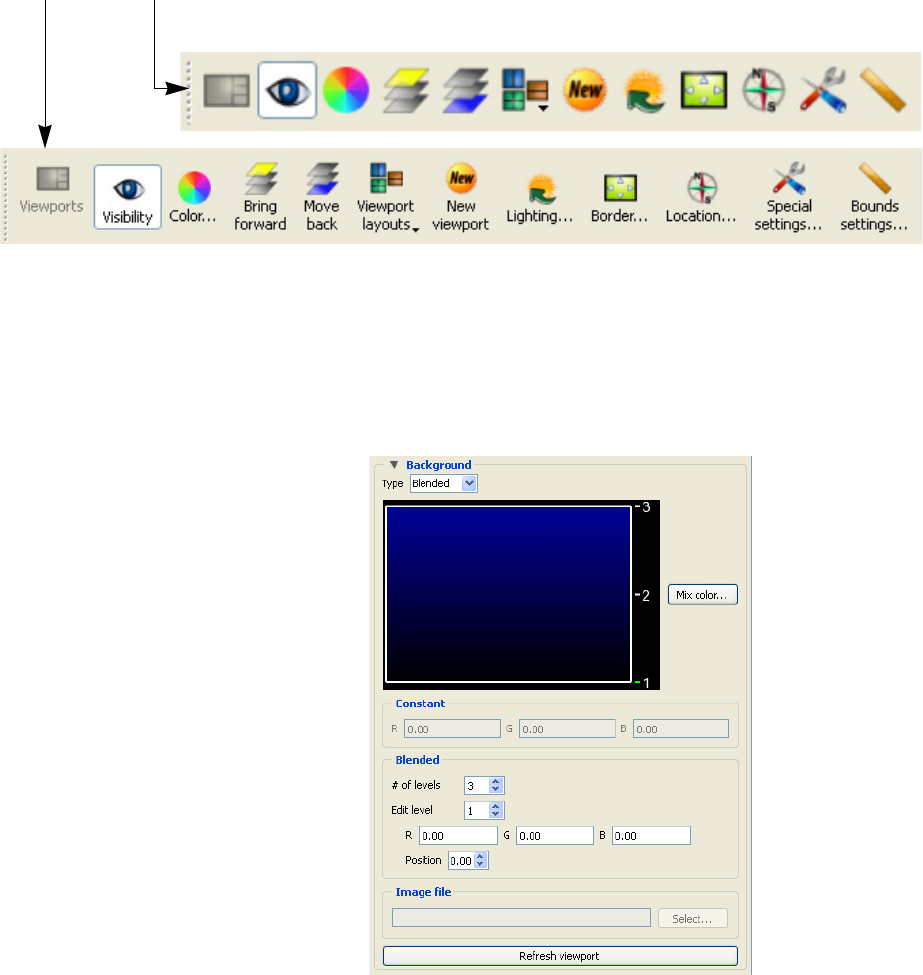923x975 pixels.
Task: Open the wrench Special settings icon in the unlabeled toolbar
Action: [823, 91]
